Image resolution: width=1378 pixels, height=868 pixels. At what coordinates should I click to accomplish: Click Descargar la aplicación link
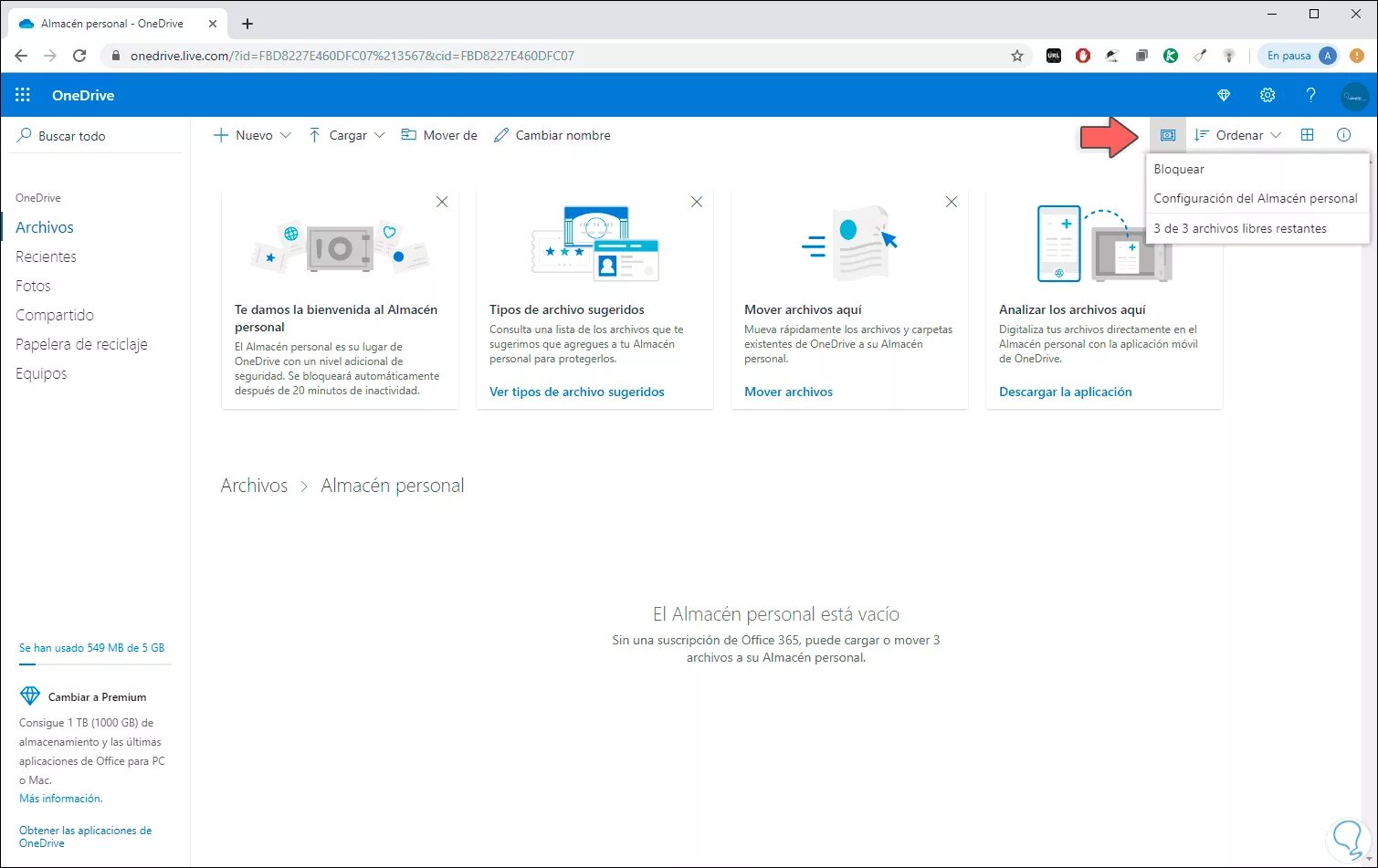pyautogui.click(x=1066, y=392)
